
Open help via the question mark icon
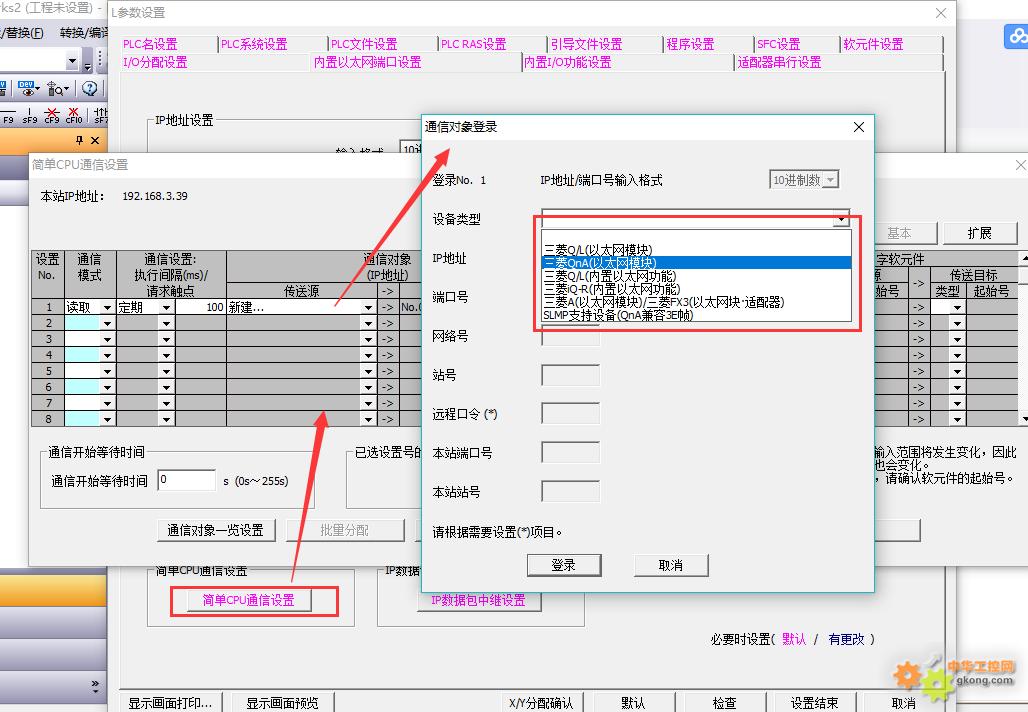(90, 89)
